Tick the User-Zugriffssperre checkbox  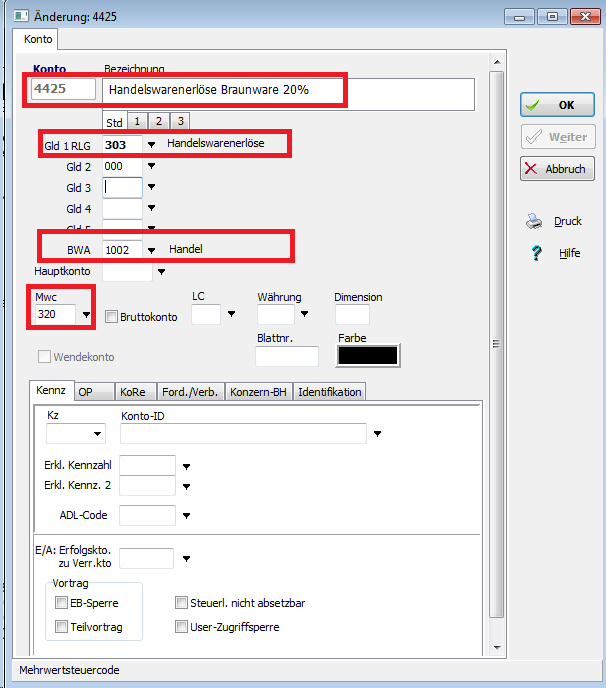click(181, 627)
